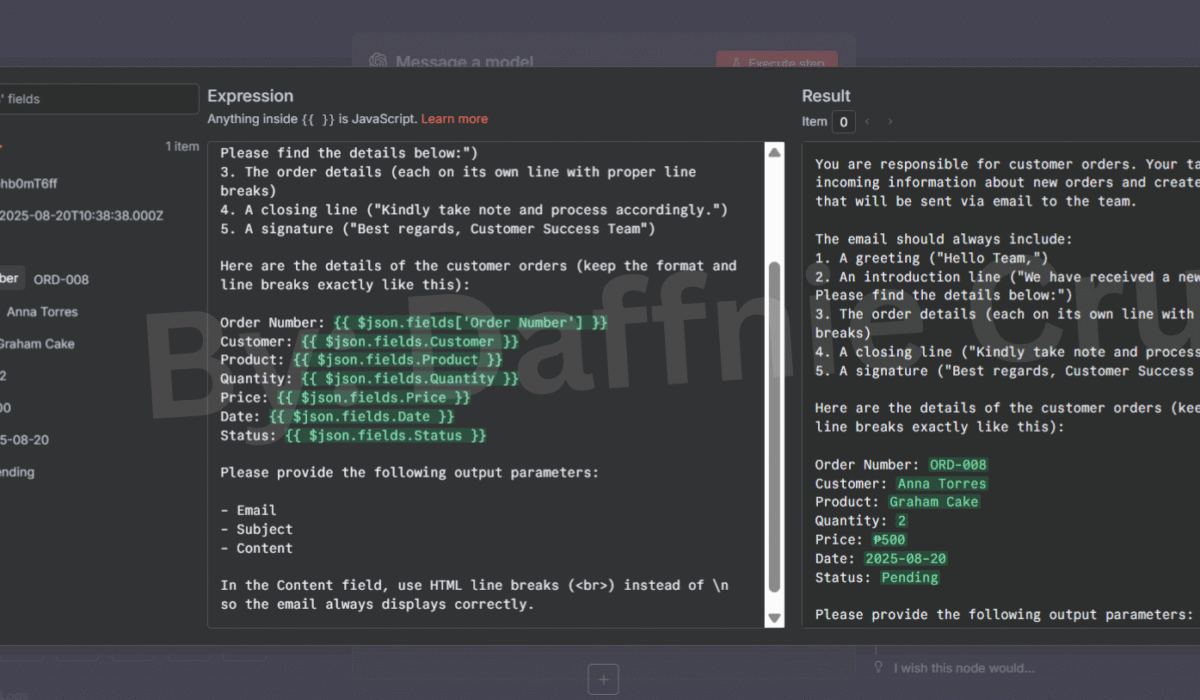Click the Result item number box
The image size is (1200, 700).
point(844,122)
